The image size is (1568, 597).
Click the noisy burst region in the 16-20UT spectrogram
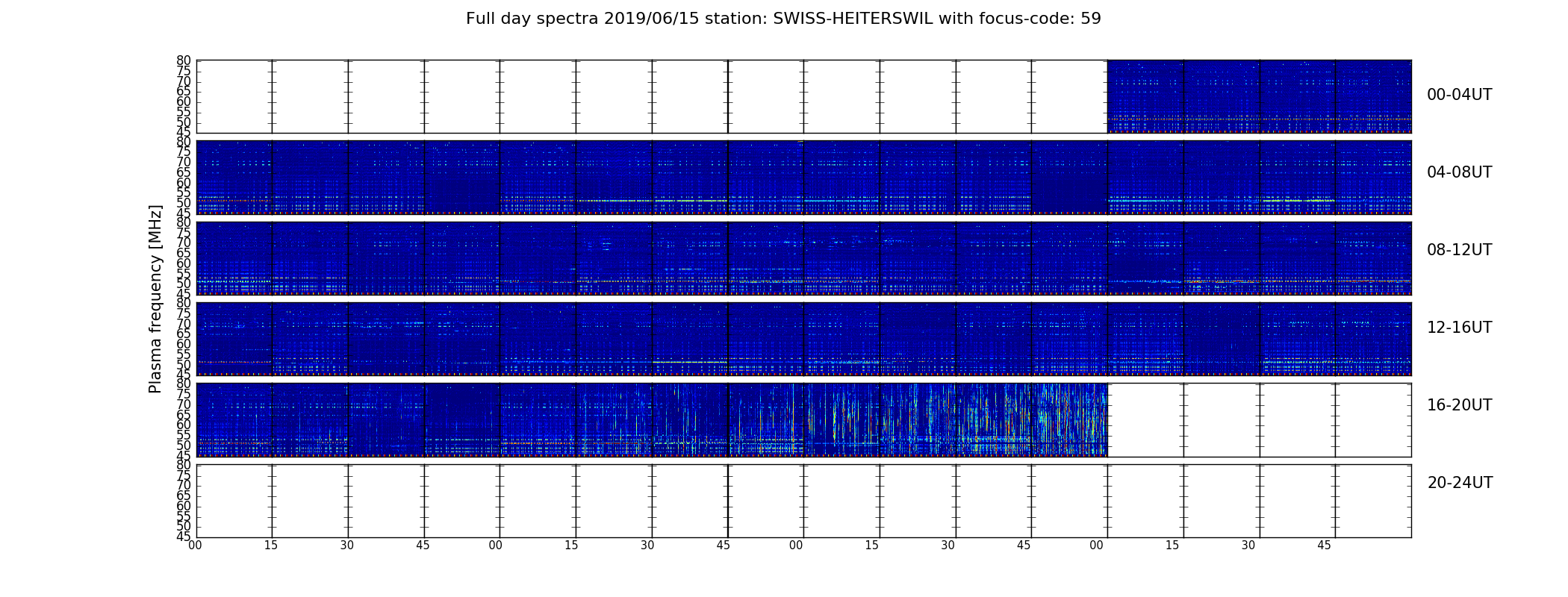tap(956, 419)
